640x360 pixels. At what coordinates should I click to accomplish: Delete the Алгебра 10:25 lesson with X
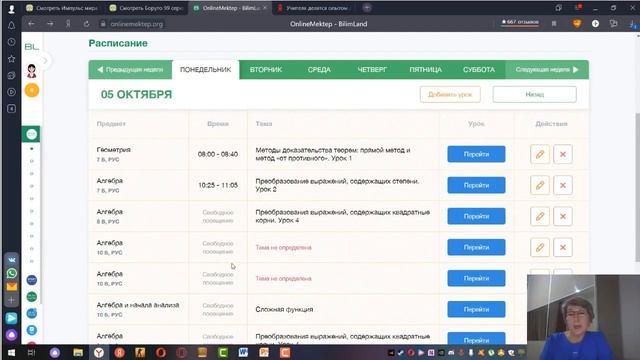click(563, 185)
